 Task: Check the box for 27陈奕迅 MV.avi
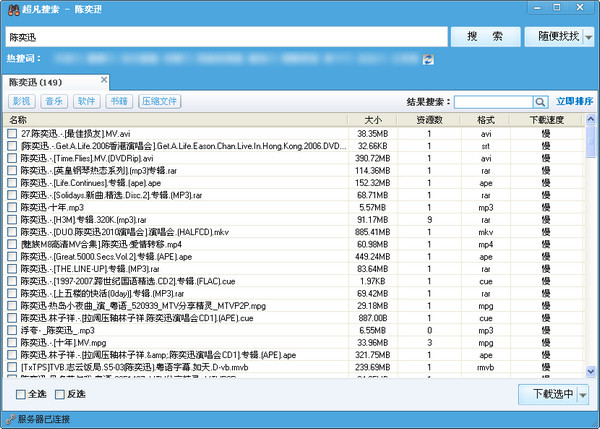[x=12, y=133]
